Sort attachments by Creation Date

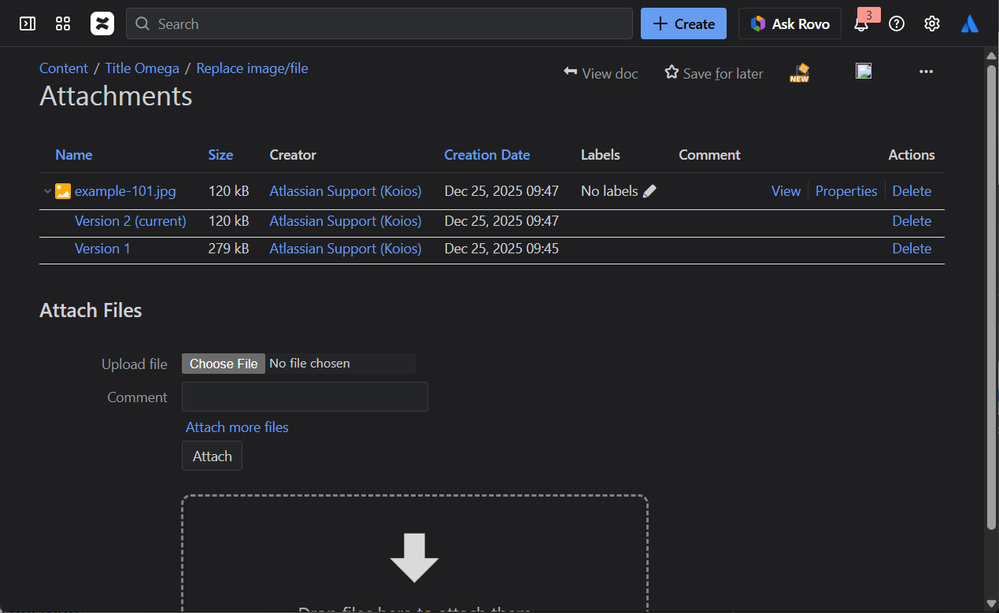[x=487, y=155]
